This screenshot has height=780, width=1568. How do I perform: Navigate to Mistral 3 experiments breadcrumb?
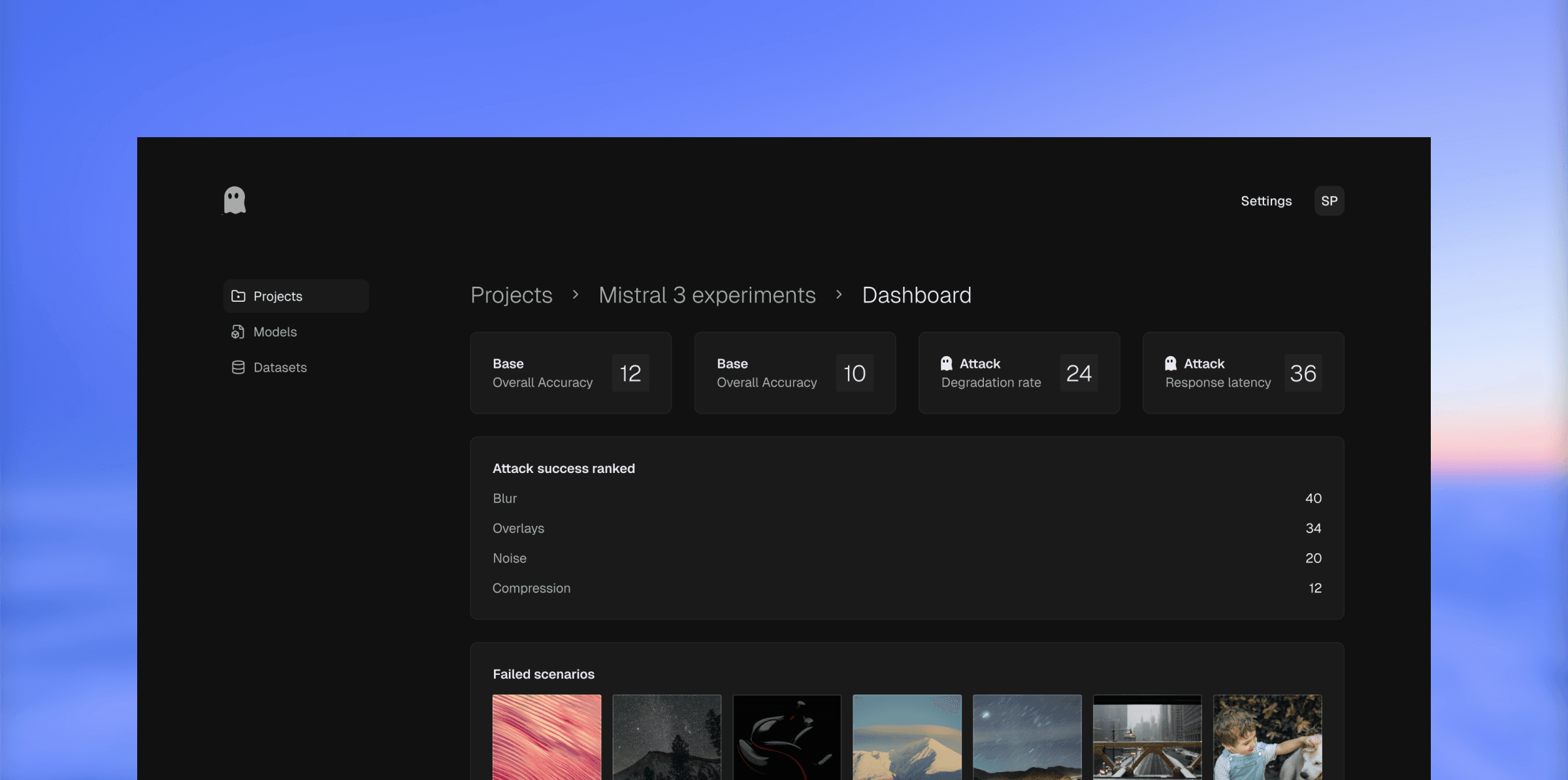(708, 295)
